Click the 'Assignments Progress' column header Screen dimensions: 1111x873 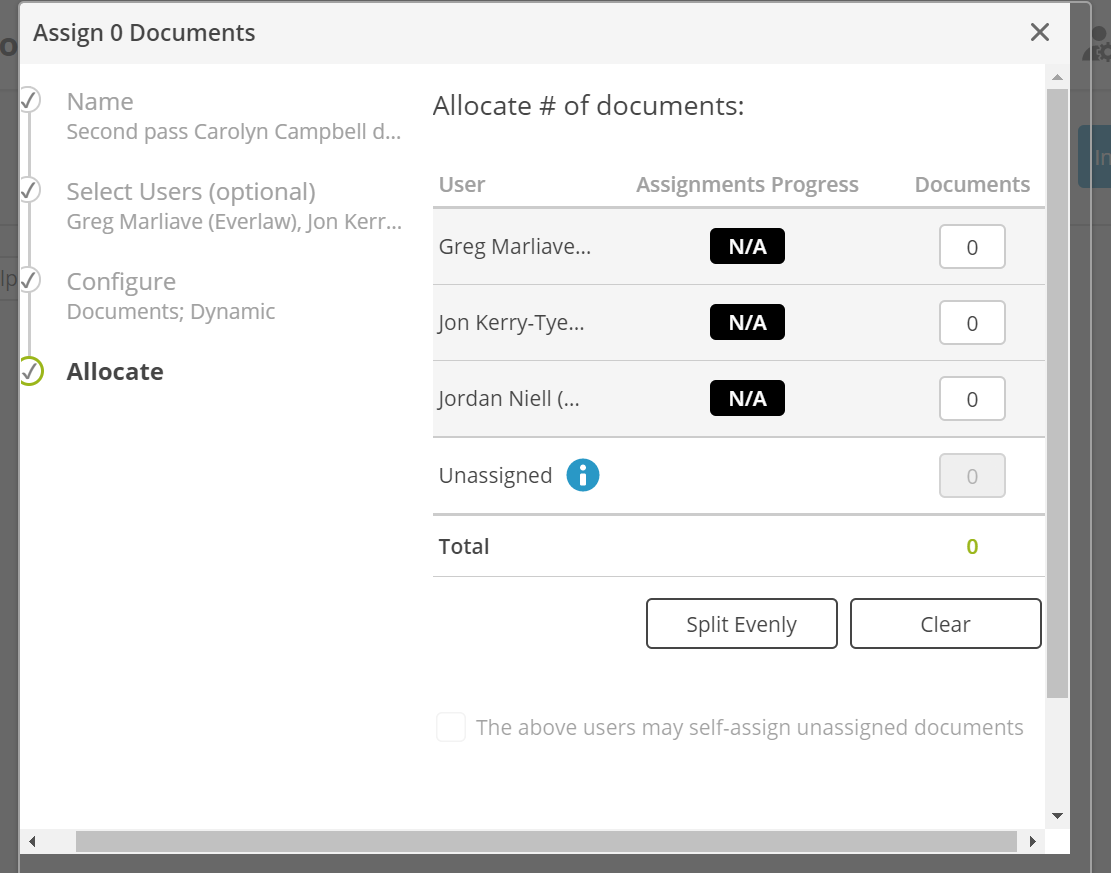click(x=748, y=184)
